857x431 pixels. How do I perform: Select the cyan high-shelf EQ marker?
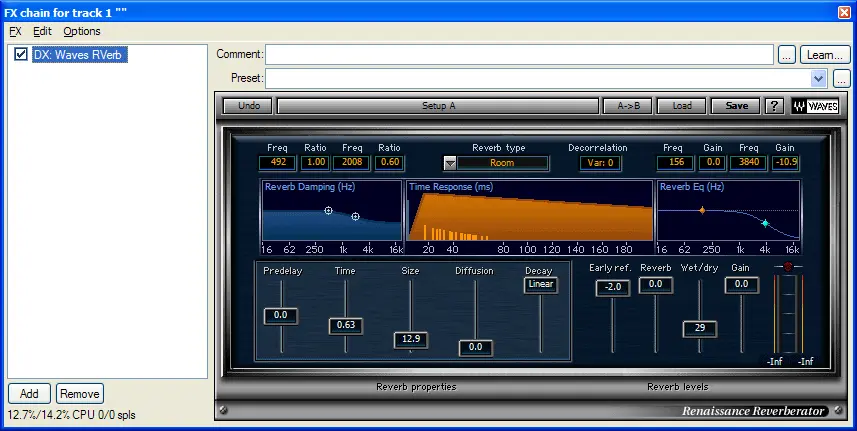coord(765,223)
